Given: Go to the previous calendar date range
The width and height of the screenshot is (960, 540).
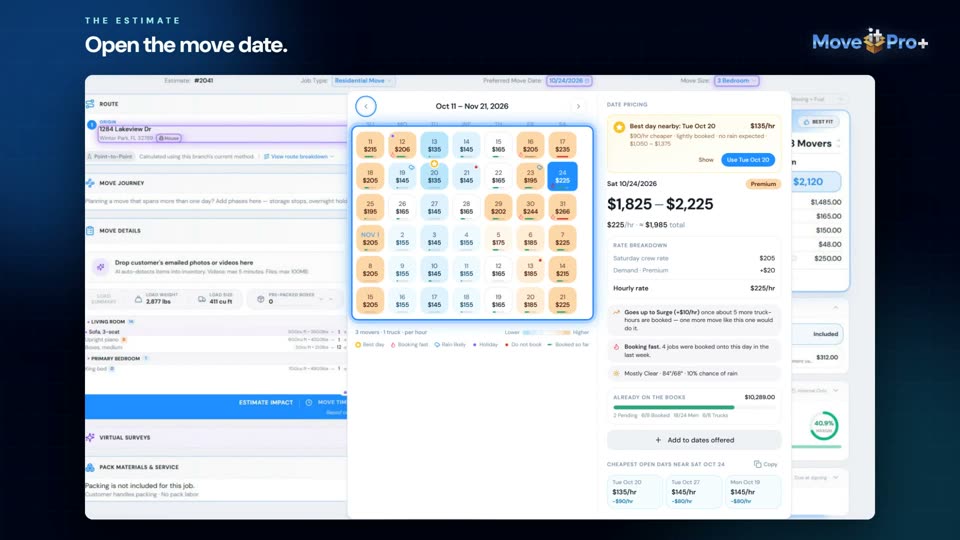Looking at the screenshot, I should point(366,107).
